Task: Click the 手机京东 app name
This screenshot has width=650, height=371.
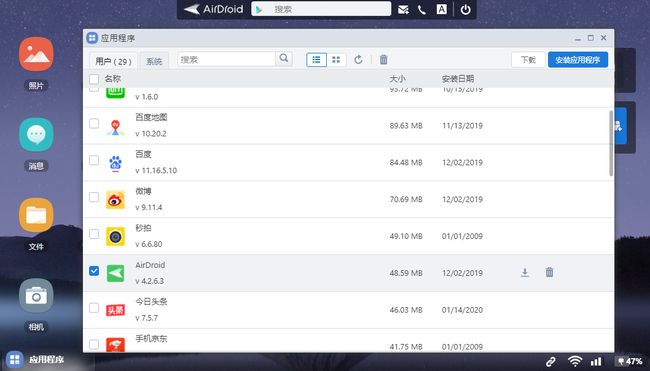Action: (x=151, y=339)
